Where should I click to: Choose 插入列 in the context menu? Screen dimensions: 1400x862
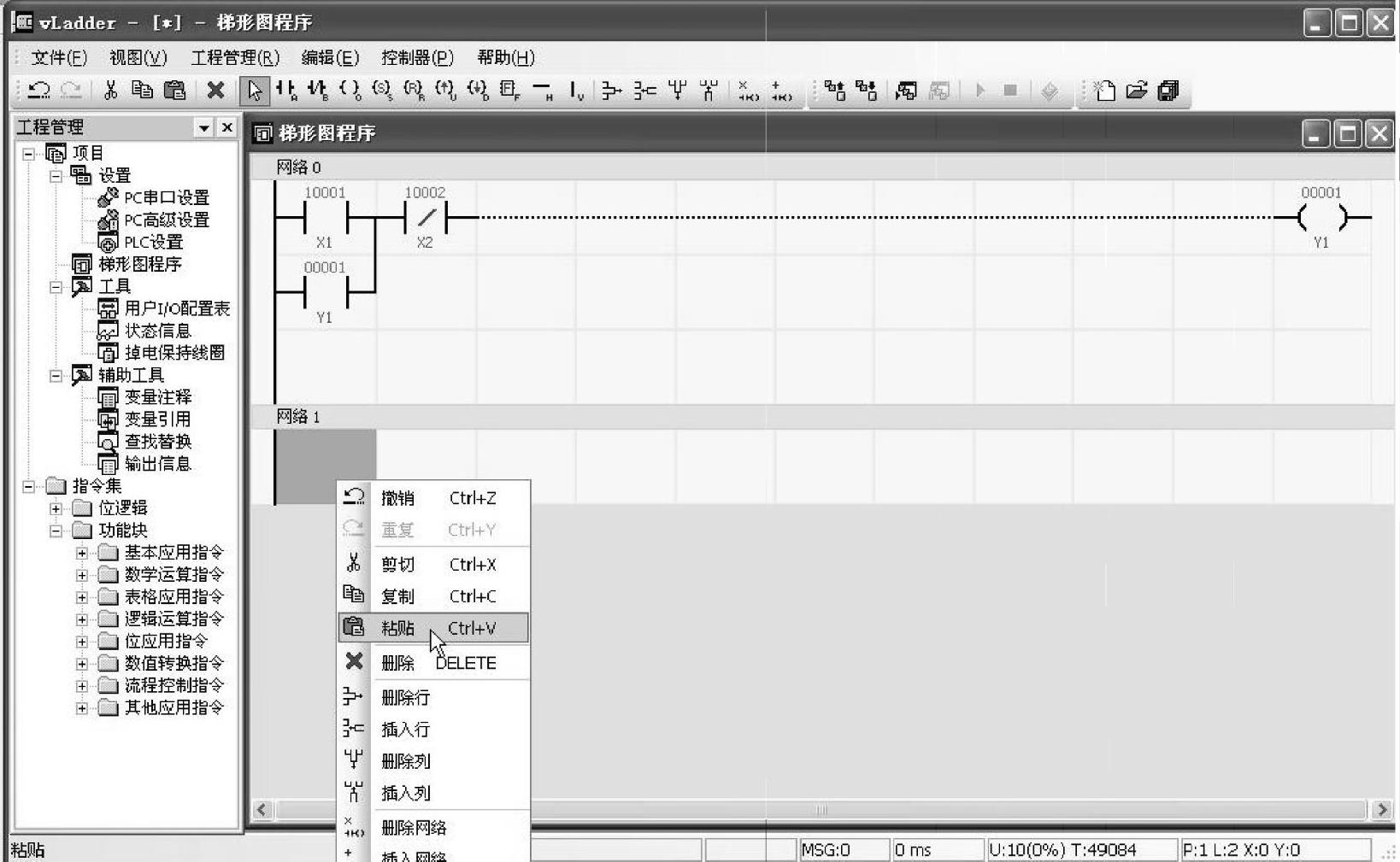point(434,794)
